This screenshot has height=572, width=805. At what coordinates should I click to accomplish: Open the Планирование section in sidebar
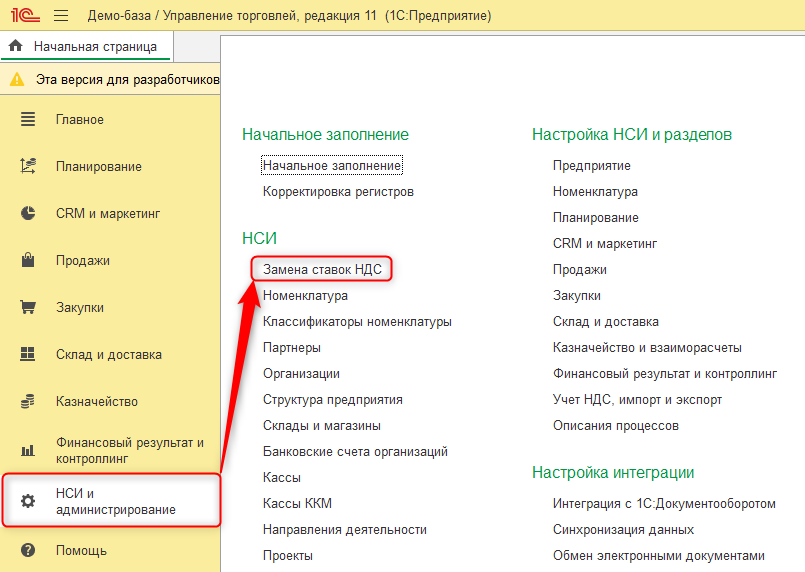99,166
